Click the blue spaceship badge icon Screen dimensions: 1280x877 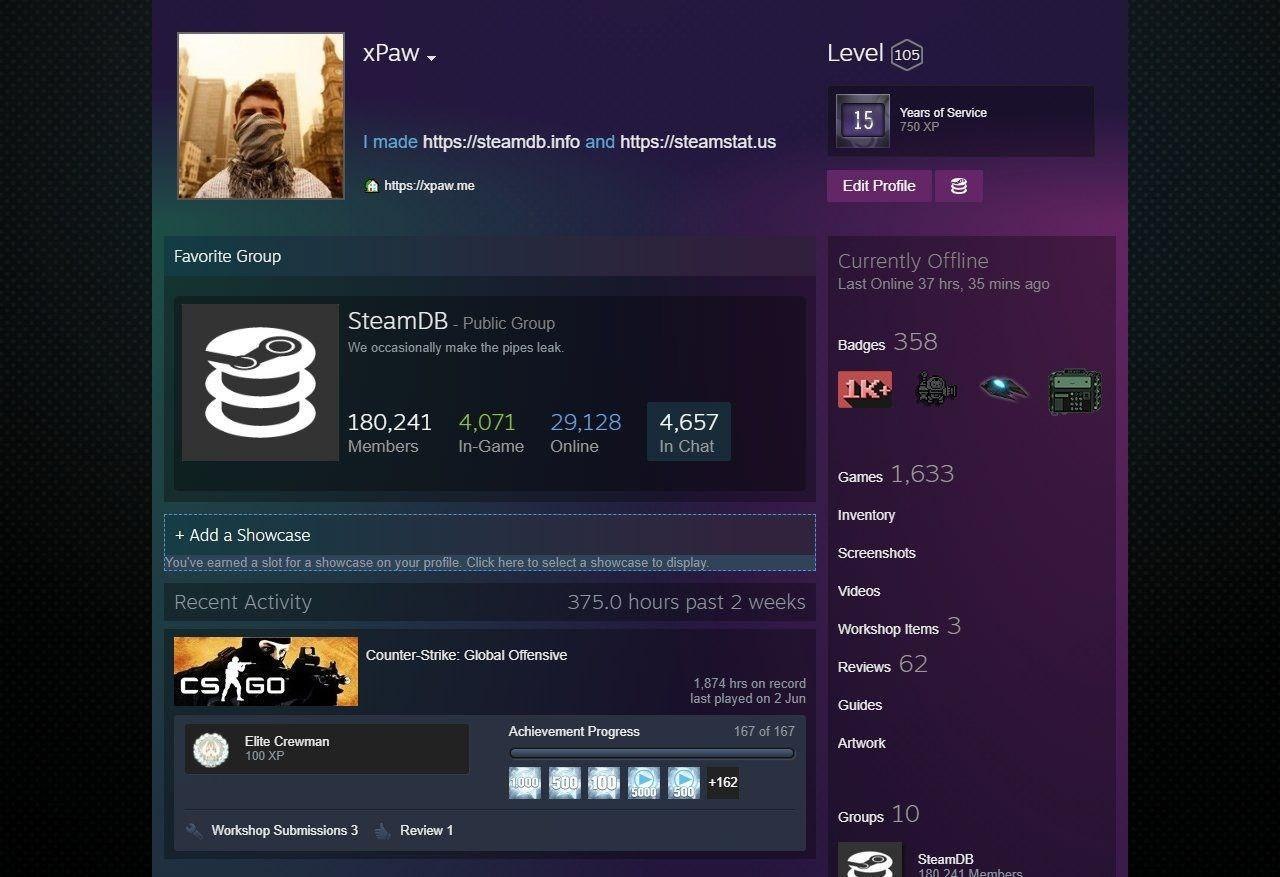tap(1004, 389)
